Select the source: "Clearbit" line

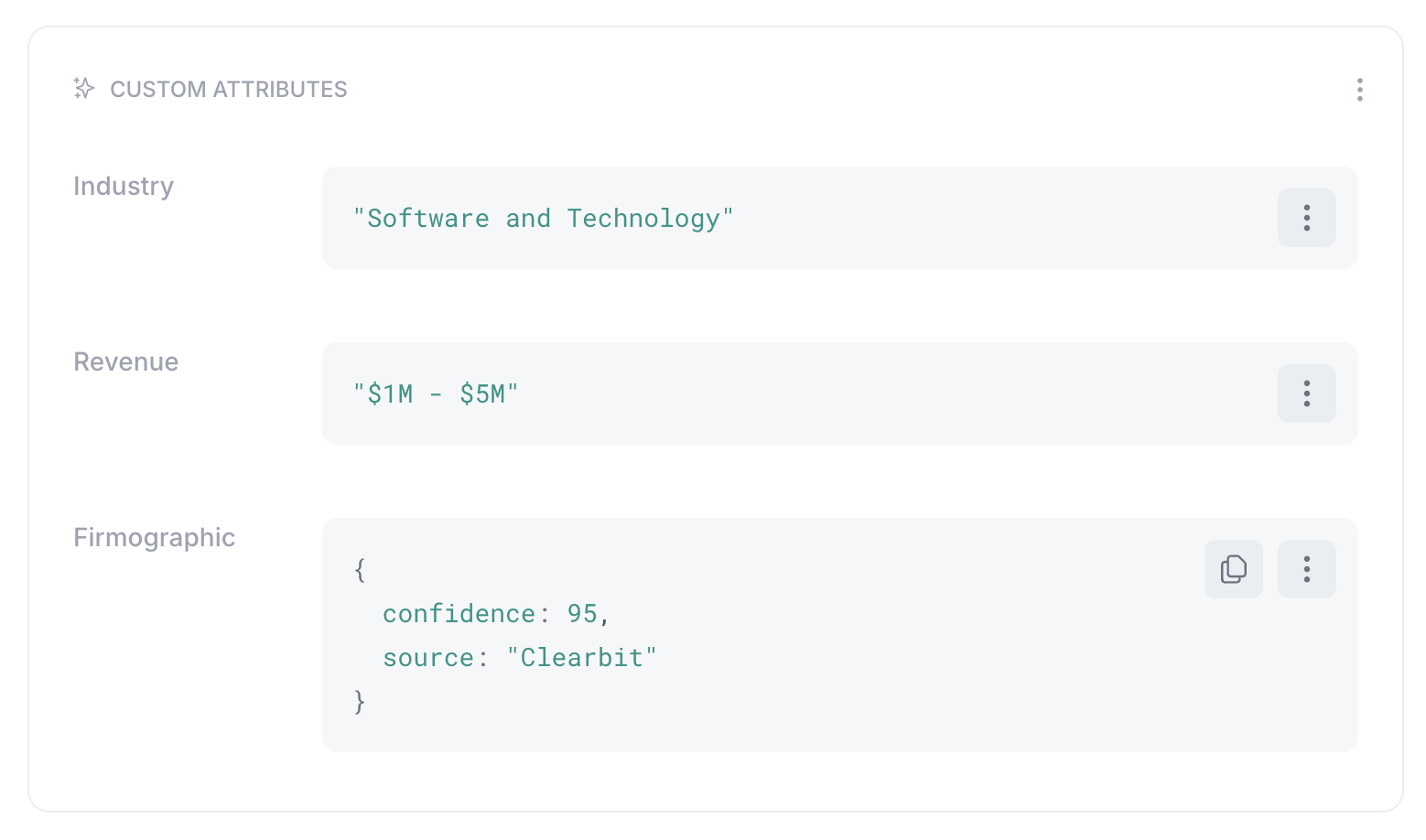pos(520,658)
